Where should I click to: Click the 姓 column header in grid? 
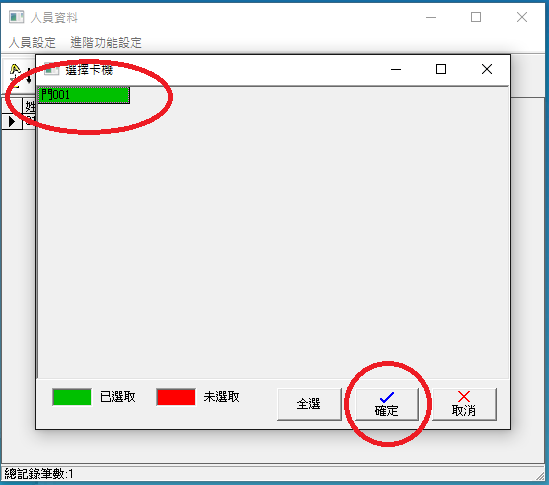pyautogui.click(x=29, y=106)
